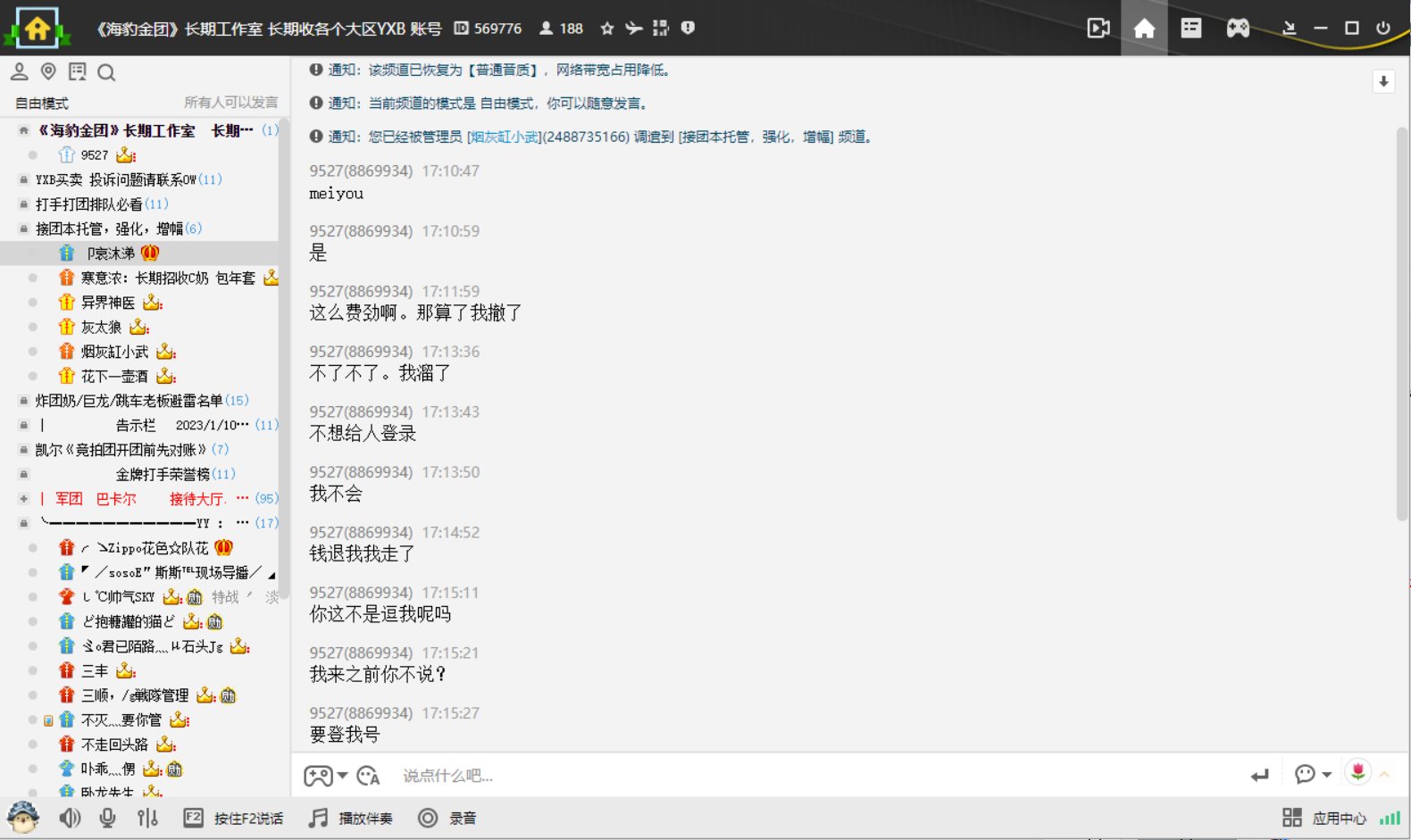Open the channel template list icon

click(1191, 29)
